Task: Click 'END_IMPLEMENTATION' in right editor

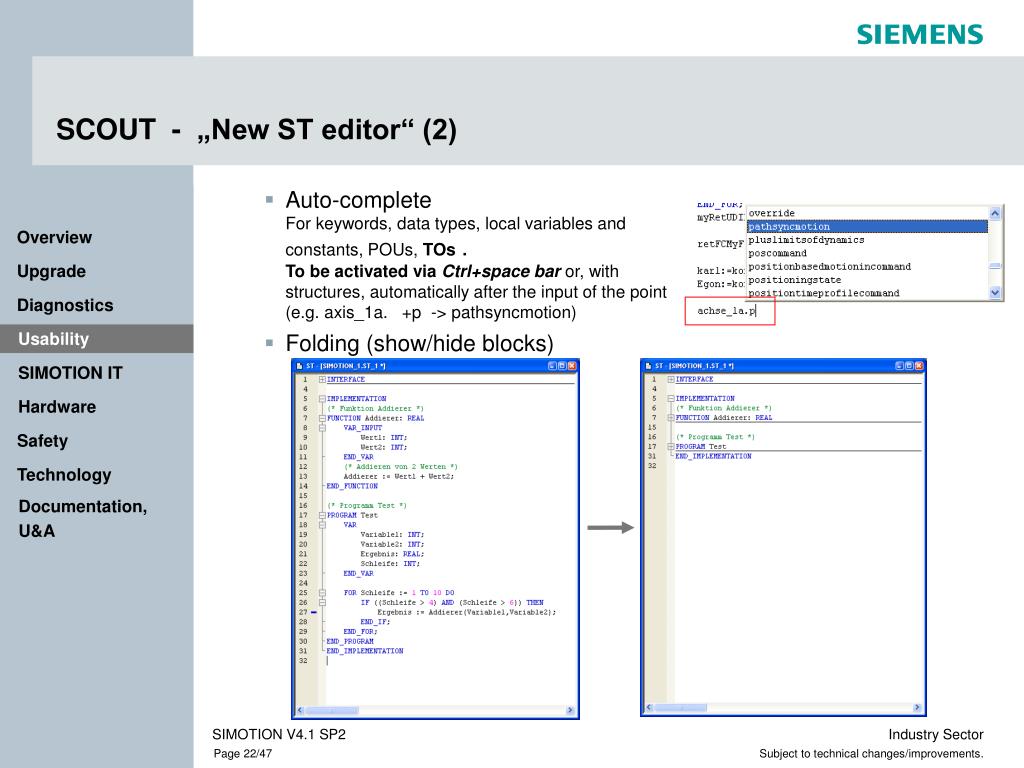Action: pos(713,456)
